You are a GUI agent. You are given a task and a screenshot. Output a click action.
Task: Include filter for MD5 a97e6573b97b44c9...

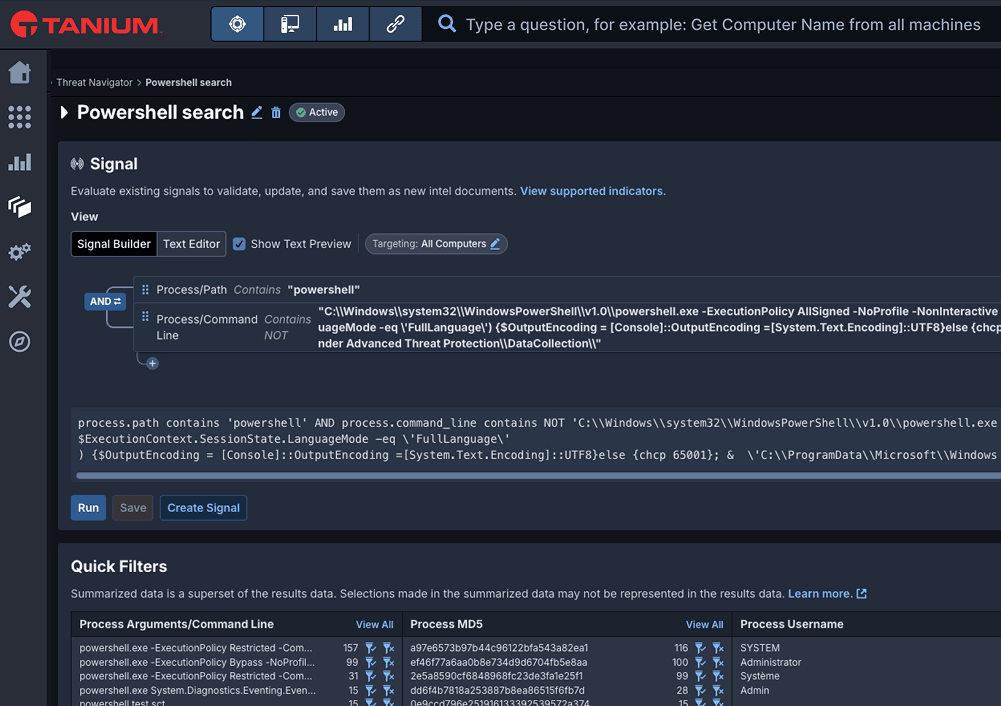coord(700,648)
